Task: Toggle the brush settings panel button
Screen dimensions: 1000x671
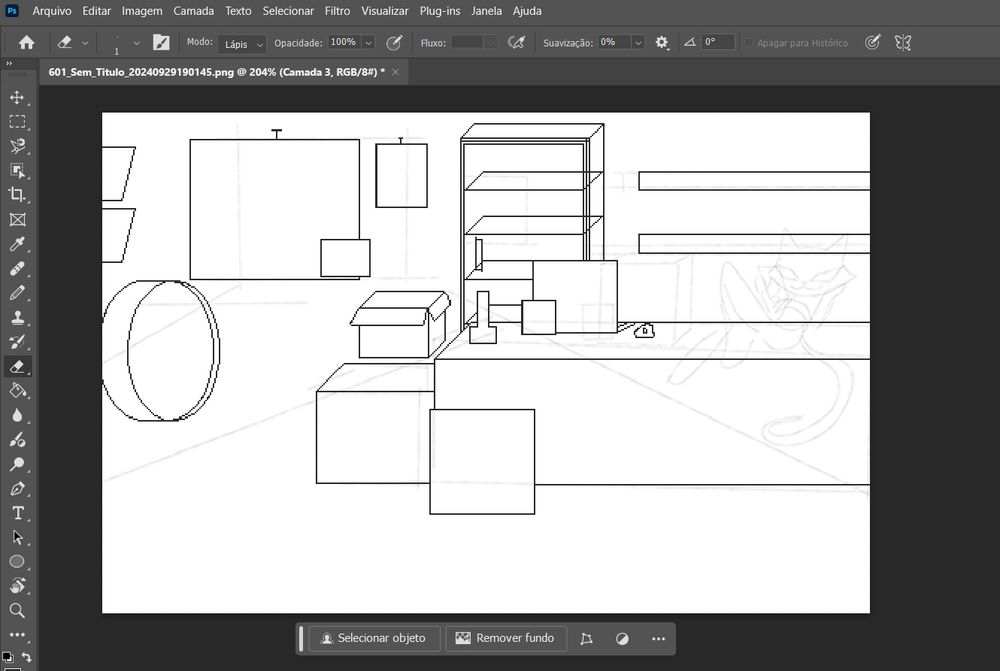Action: pos(161,43)
